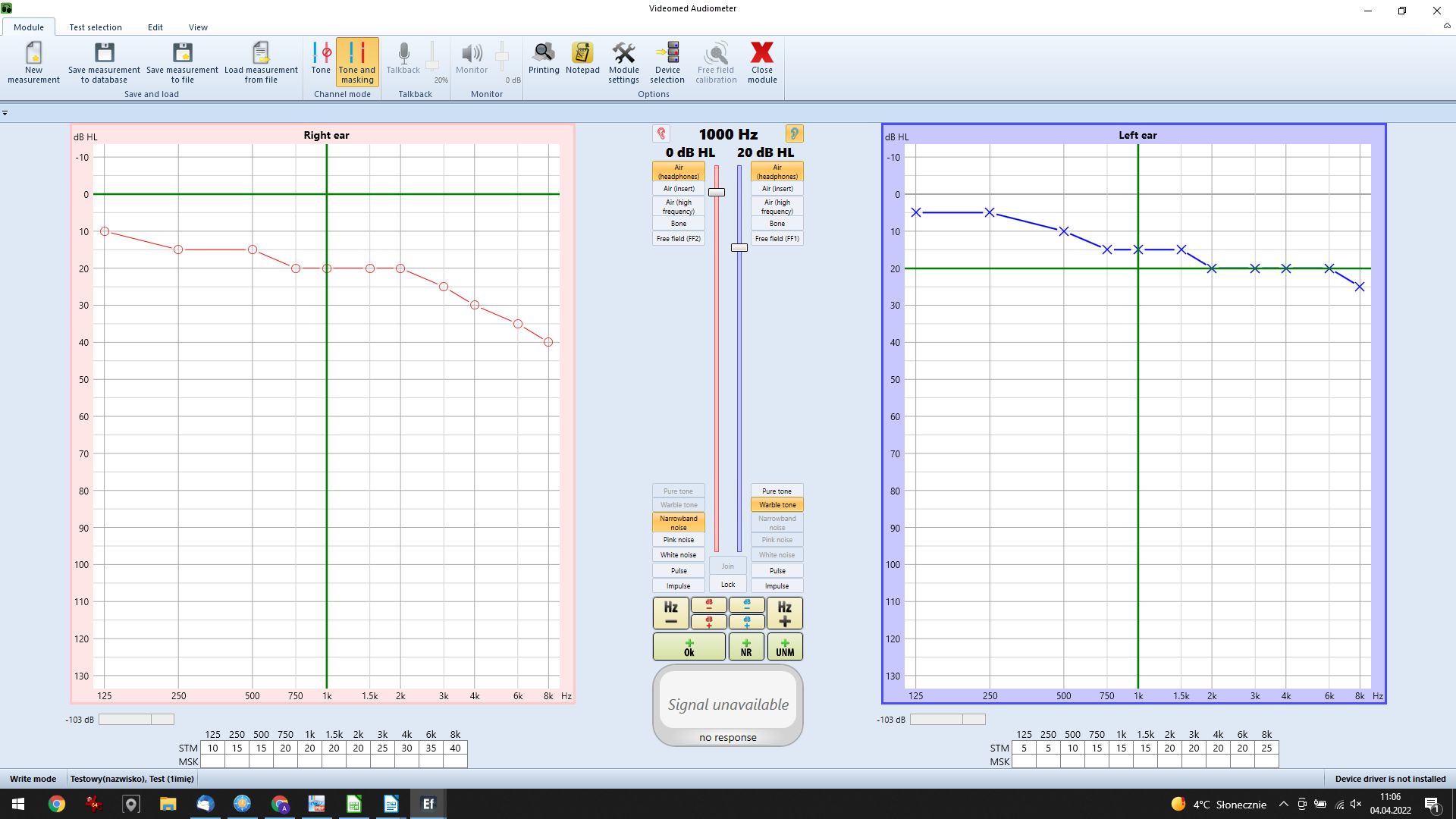Viewport: 1456px width, 819px height.
Task: Open Free field calibration
Action: pyautogui.click(x=716, y=62)
